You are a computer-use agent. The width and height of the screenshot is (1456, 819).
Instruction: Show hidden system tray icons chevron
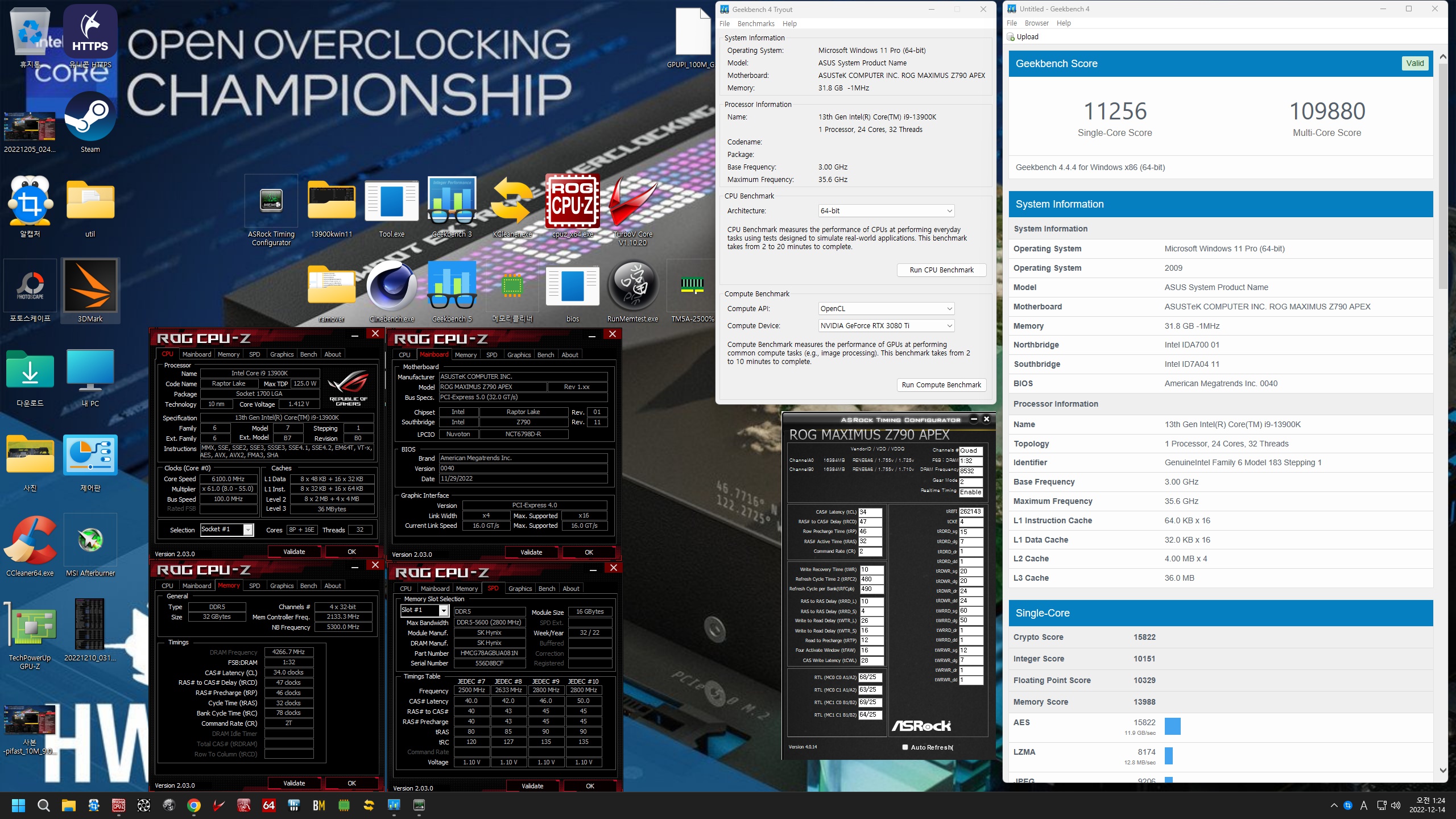pyautogui.click(x=1334, y=805)
